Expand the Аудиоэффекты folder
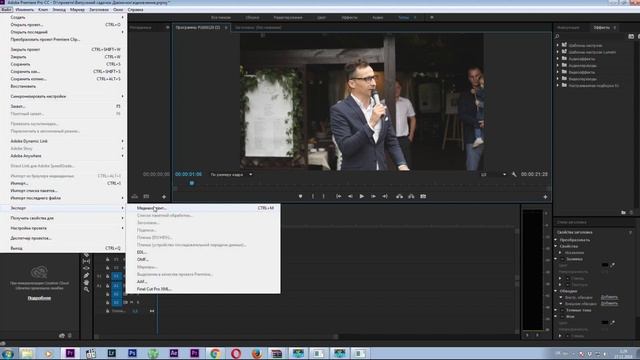Image resolution: width=640 pixels, height=360 pixels. 558,59
